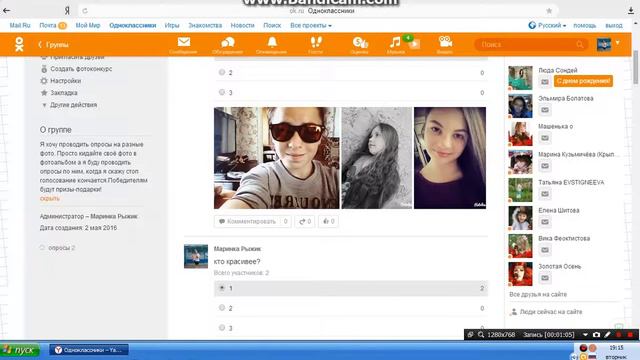Open Bandicam recording options dropdown arrow
This screenshot has width=640, height=360.
click(x=585, y=335)
